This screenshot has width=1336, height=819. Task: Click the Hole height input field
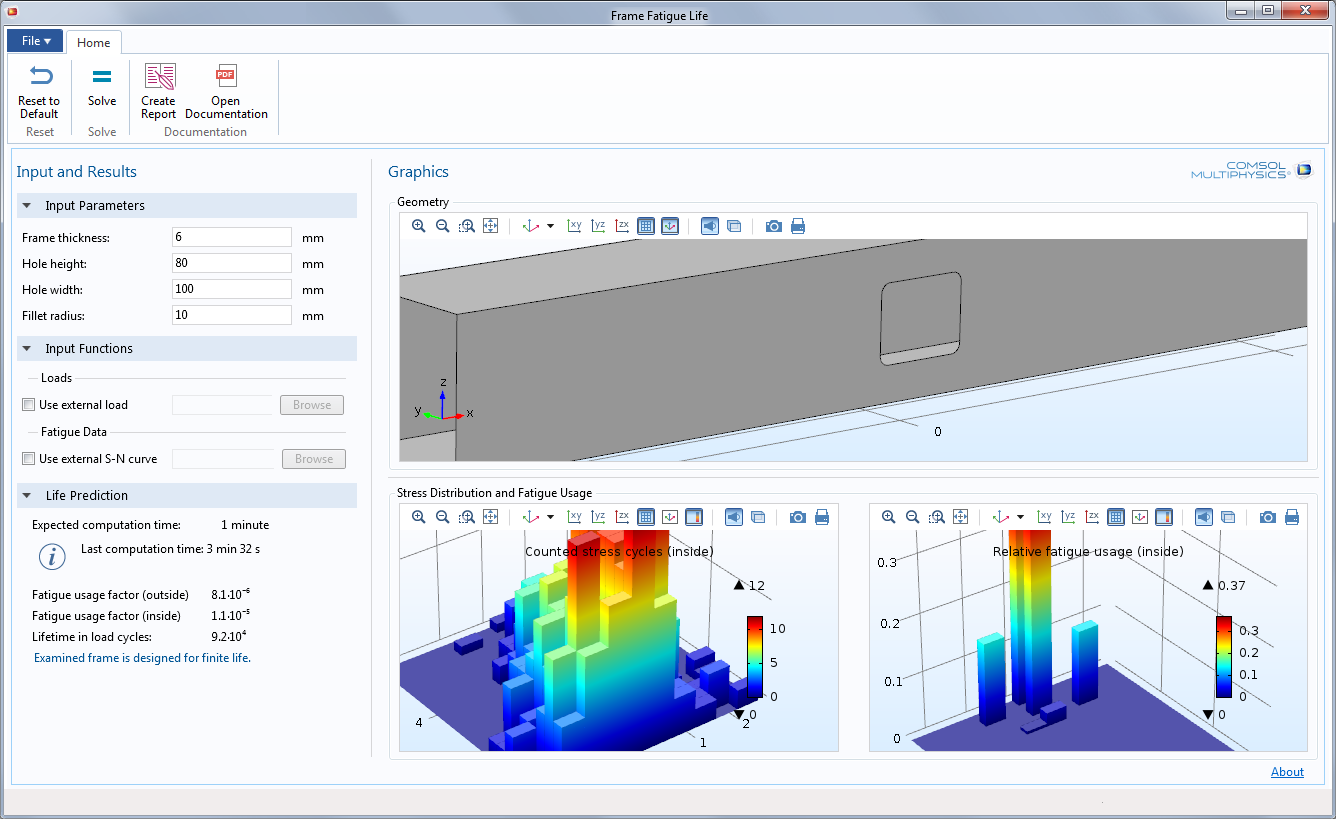(x=232, y=263)
